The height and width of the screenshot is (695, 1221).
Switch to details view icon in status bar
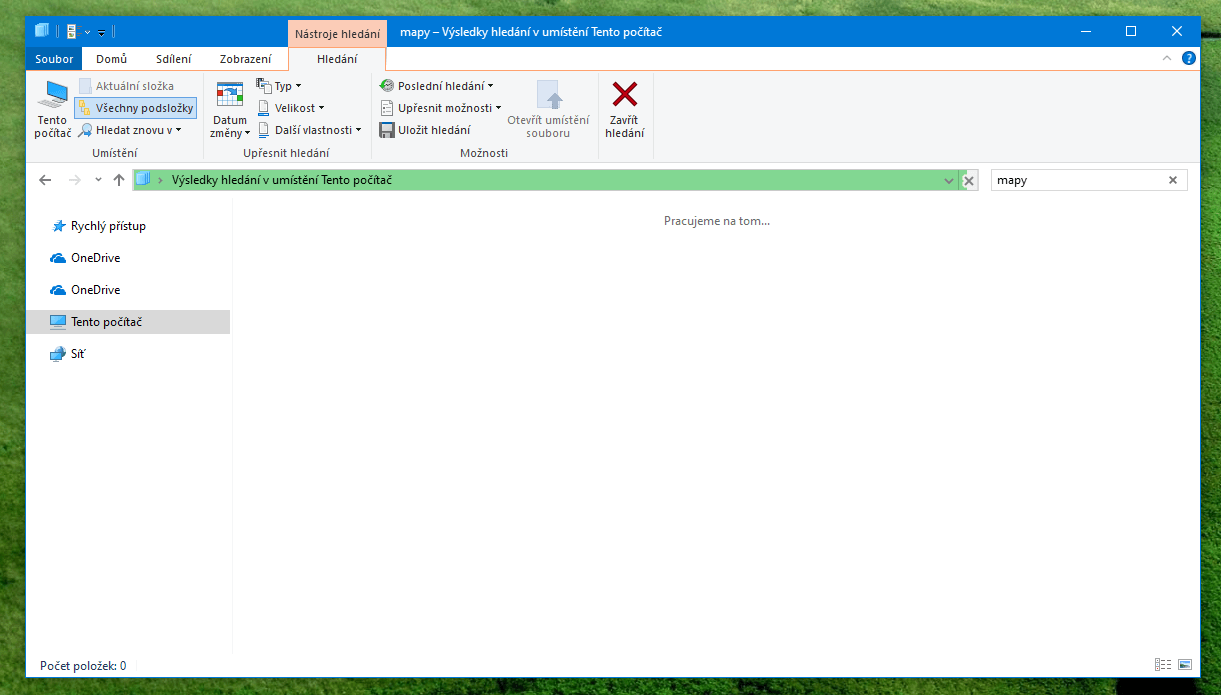(x=1163, y=665)
